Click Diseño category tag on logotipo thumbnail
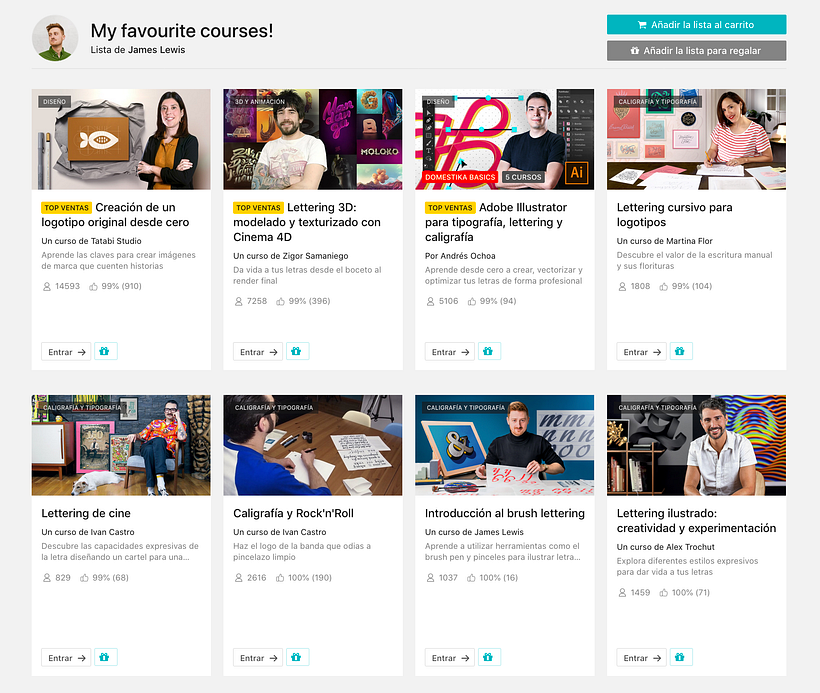This screenshot has width=820, height=693. tap(54, 101)
